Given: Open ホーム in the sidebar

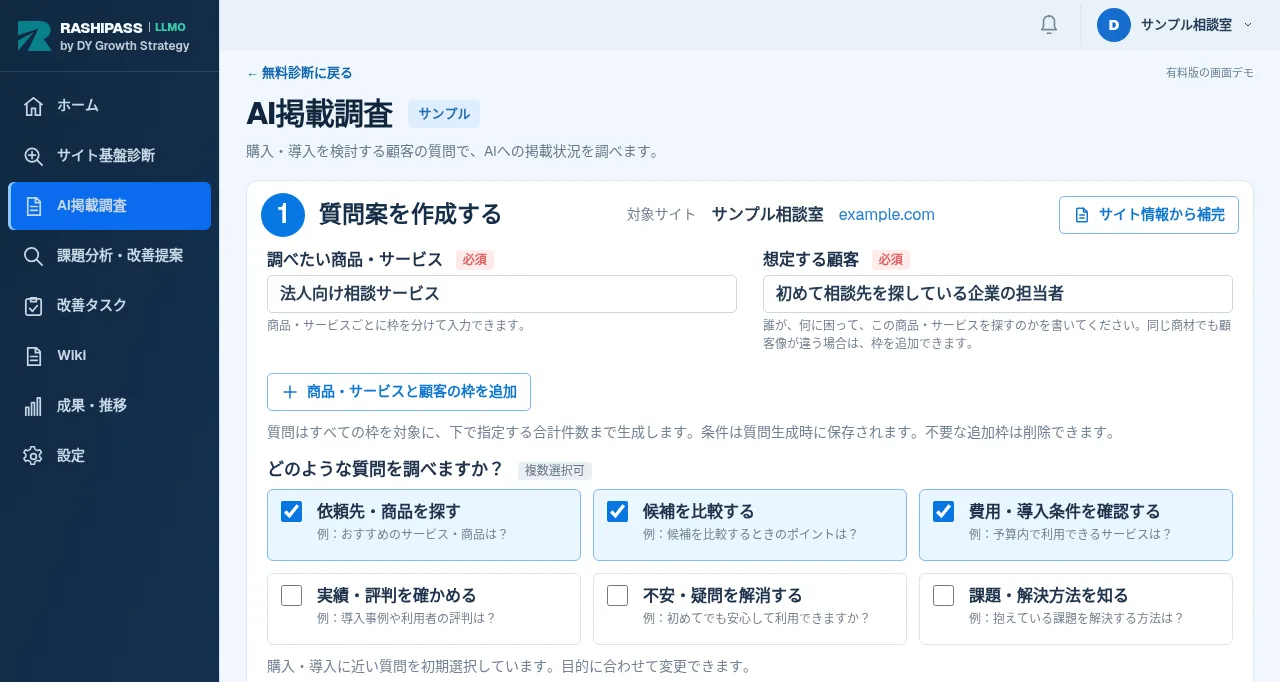Looking at the screenshot, I should 109,106.
